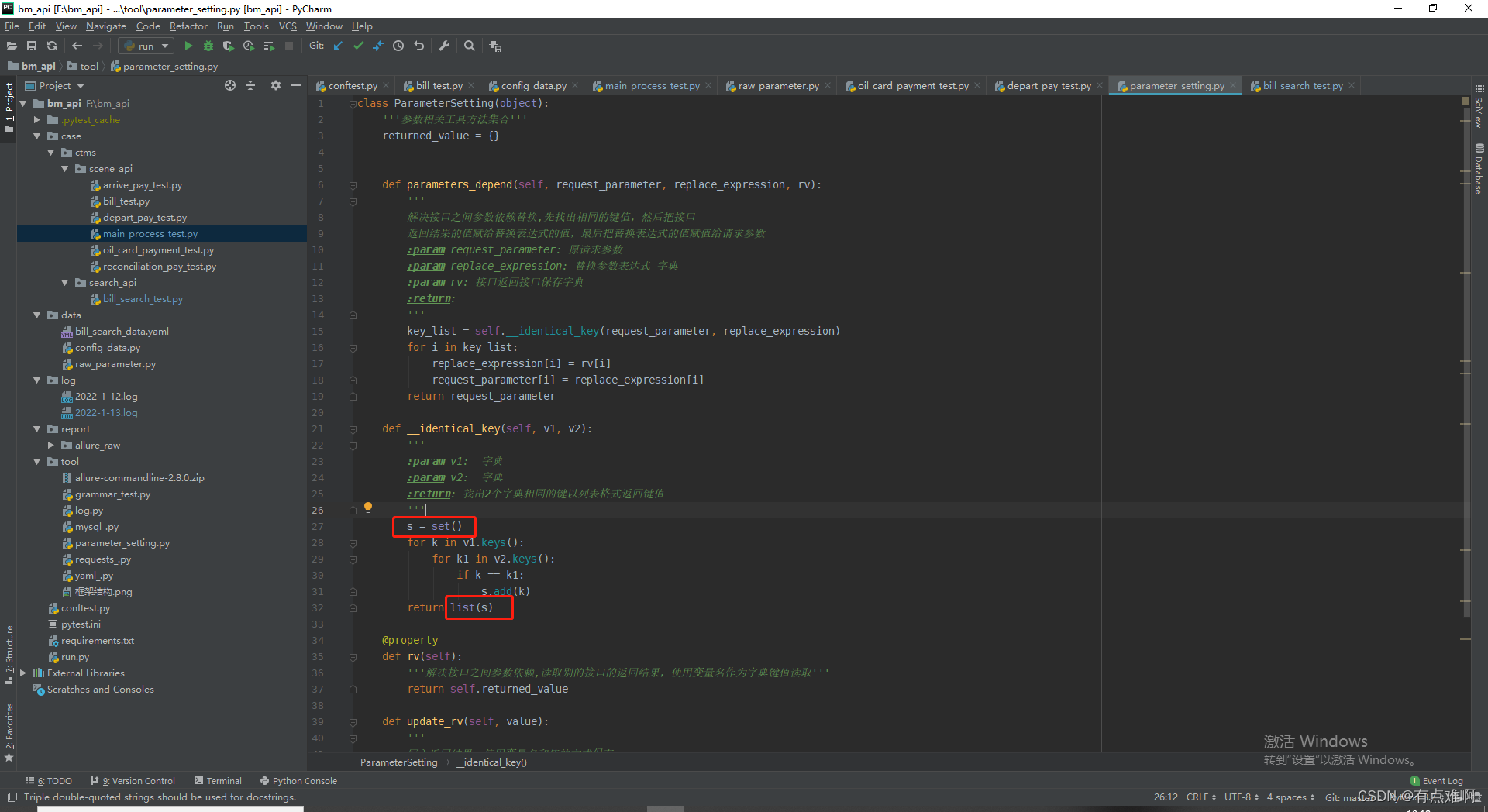Collapse the tool folder
The height and width of the screenshot is (812, 1488).
coord(37,461)
